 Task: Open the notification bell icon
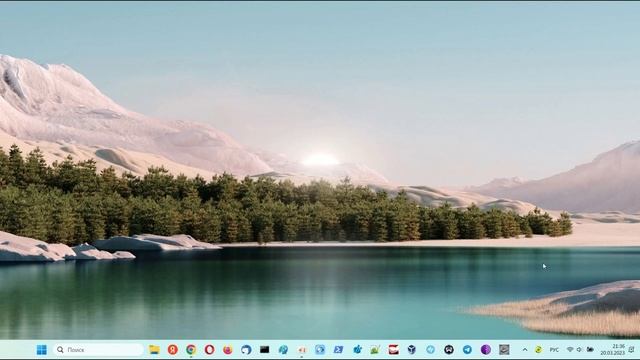(632, 350)
